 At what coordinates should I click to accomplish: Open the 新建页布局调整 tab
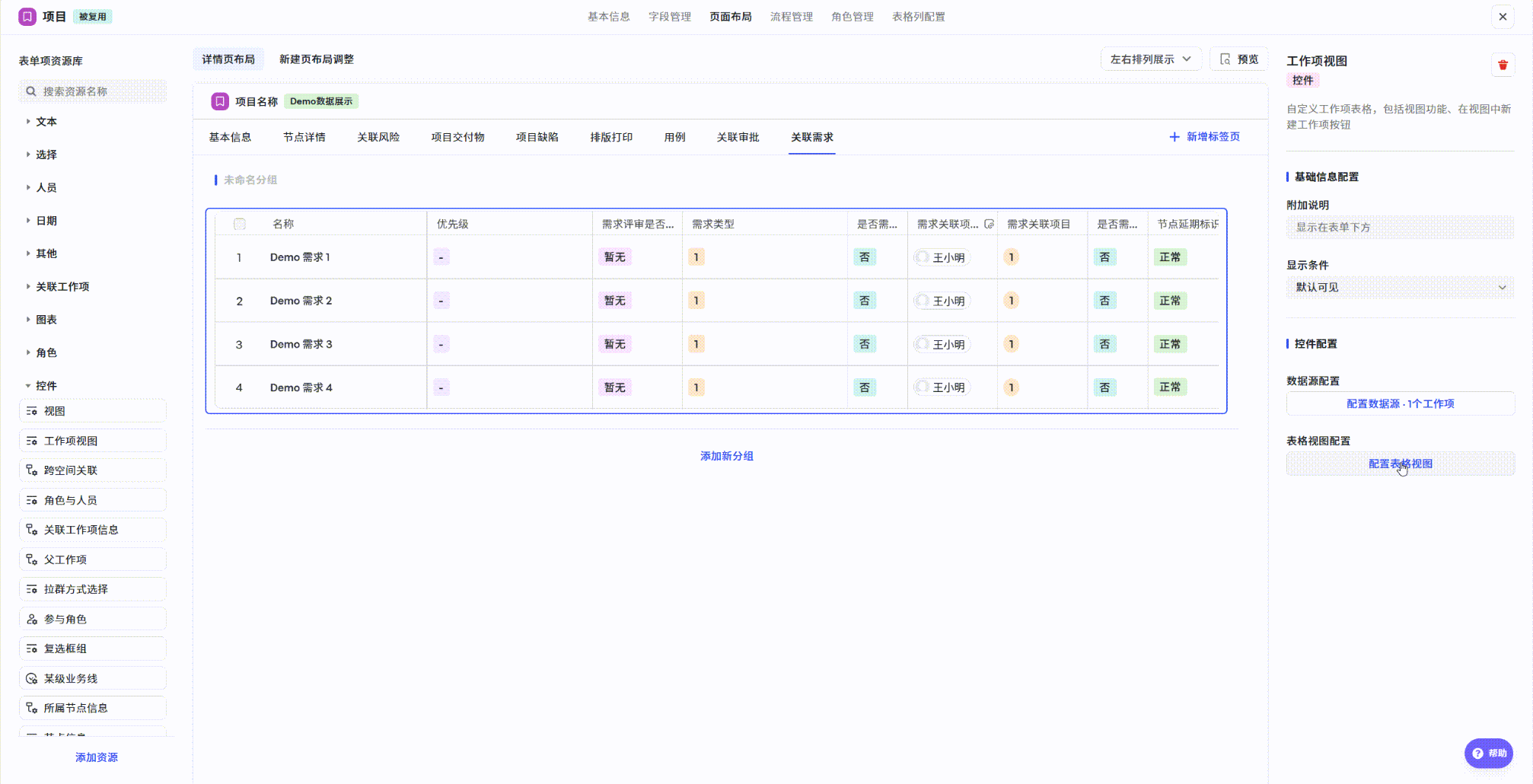[317, 59]
